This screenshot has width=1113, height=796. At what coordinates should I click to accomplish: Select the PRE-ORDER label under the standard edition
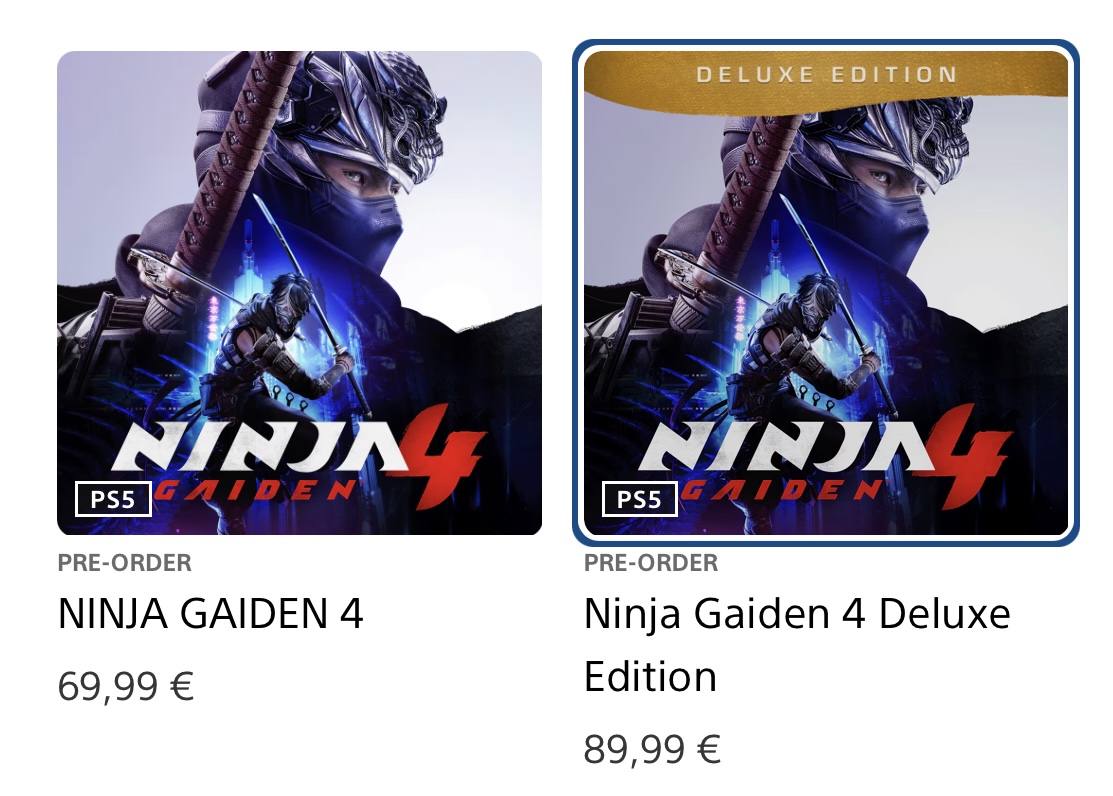[124, 563]
